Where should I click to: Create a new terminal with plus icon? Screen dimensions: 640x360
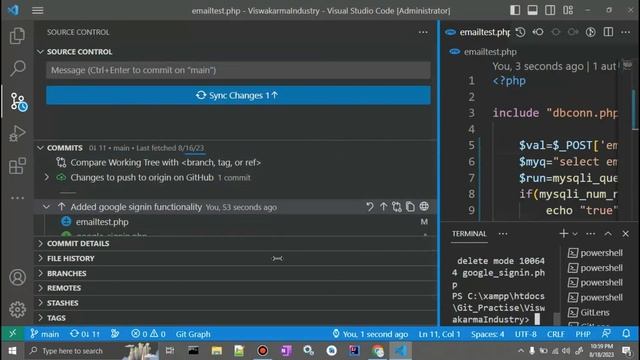[564, 233]
